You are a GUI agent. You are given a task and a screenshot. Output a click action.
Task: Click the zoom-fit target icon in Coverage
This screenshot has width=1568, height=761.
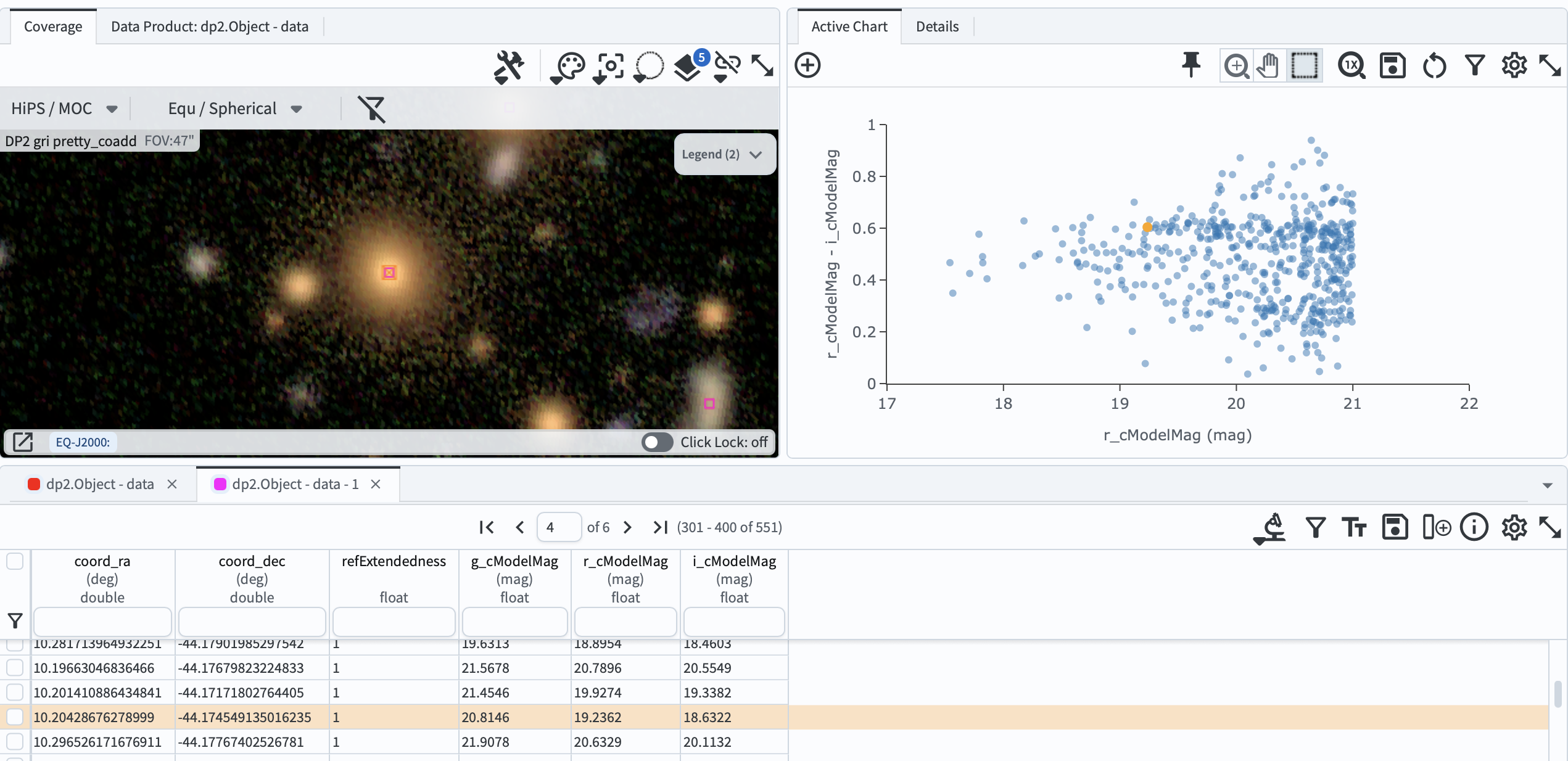[x=609, y=66]
